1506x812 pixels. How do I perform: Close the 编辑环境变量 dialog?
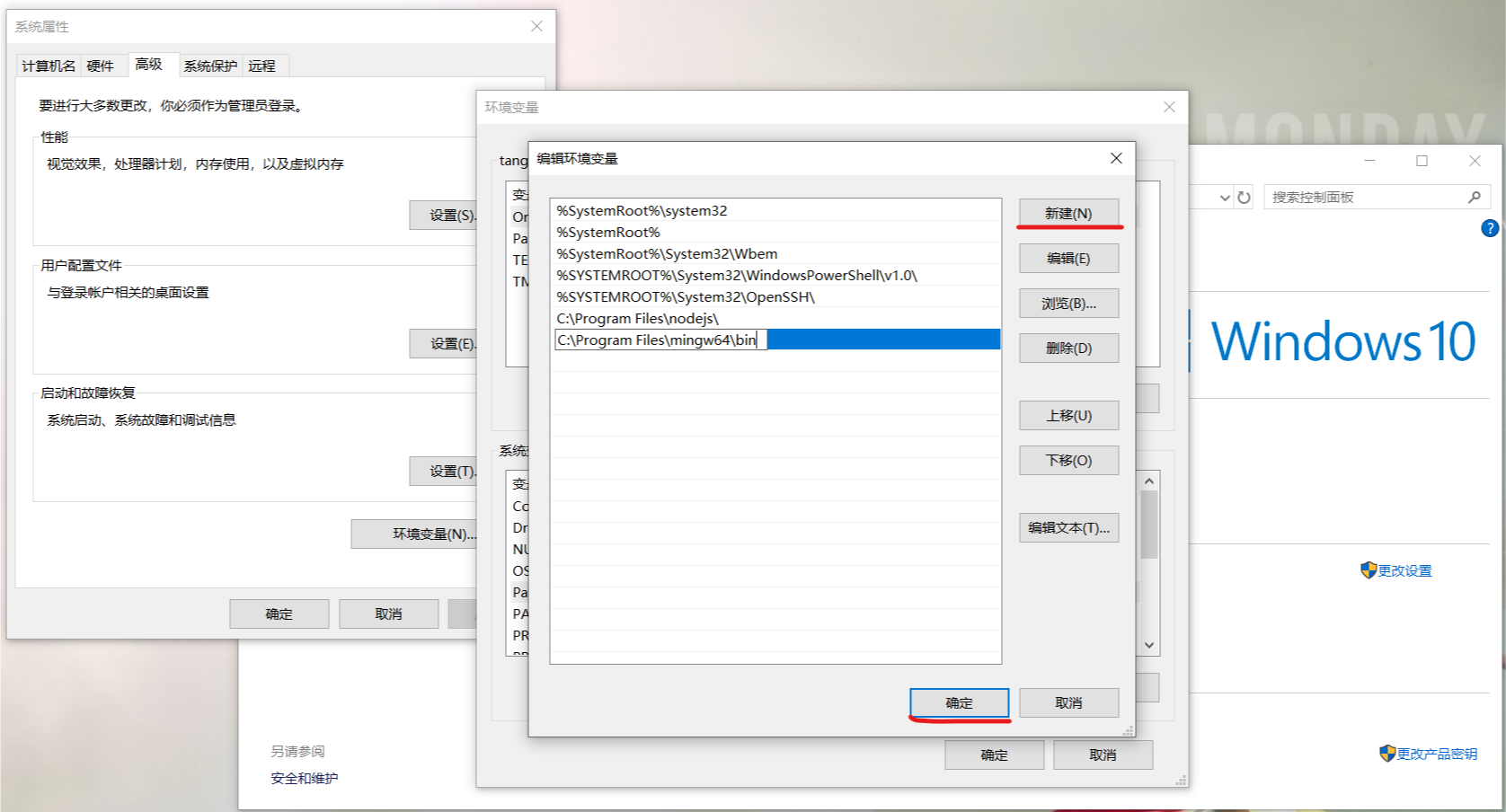(1116, 158)
